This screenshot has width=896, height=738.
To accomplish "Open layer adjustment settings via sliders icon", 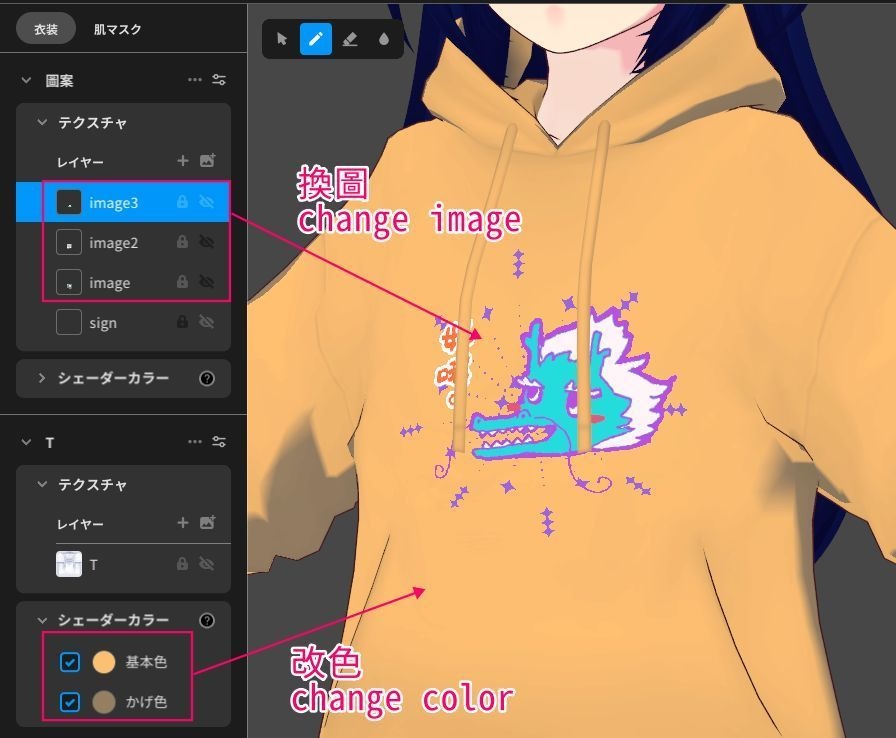I will (x=218, y=80).
